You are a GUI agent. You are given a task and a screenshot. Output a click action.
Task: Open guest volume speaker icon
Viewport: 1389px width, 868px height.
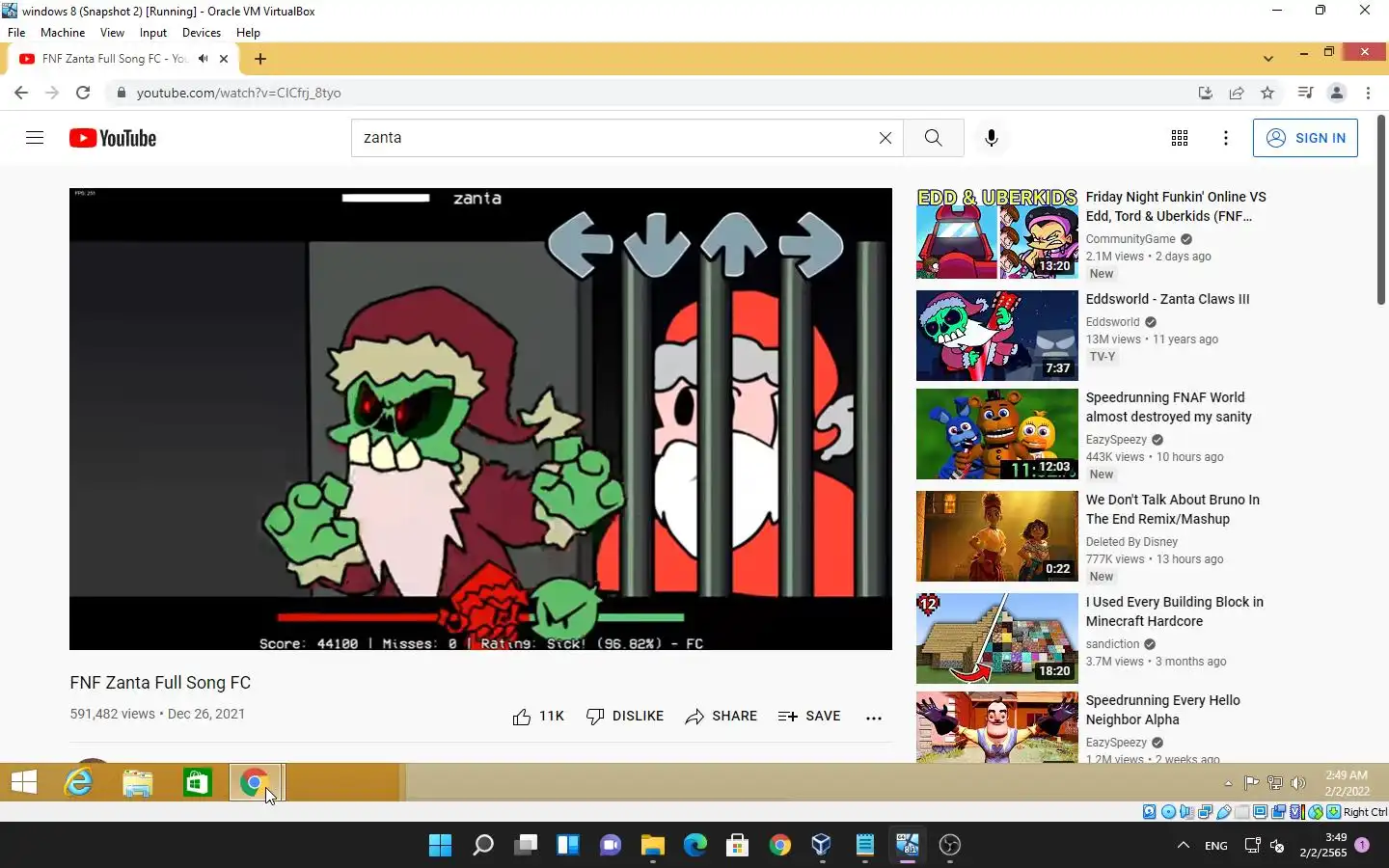coord(1298,783)
